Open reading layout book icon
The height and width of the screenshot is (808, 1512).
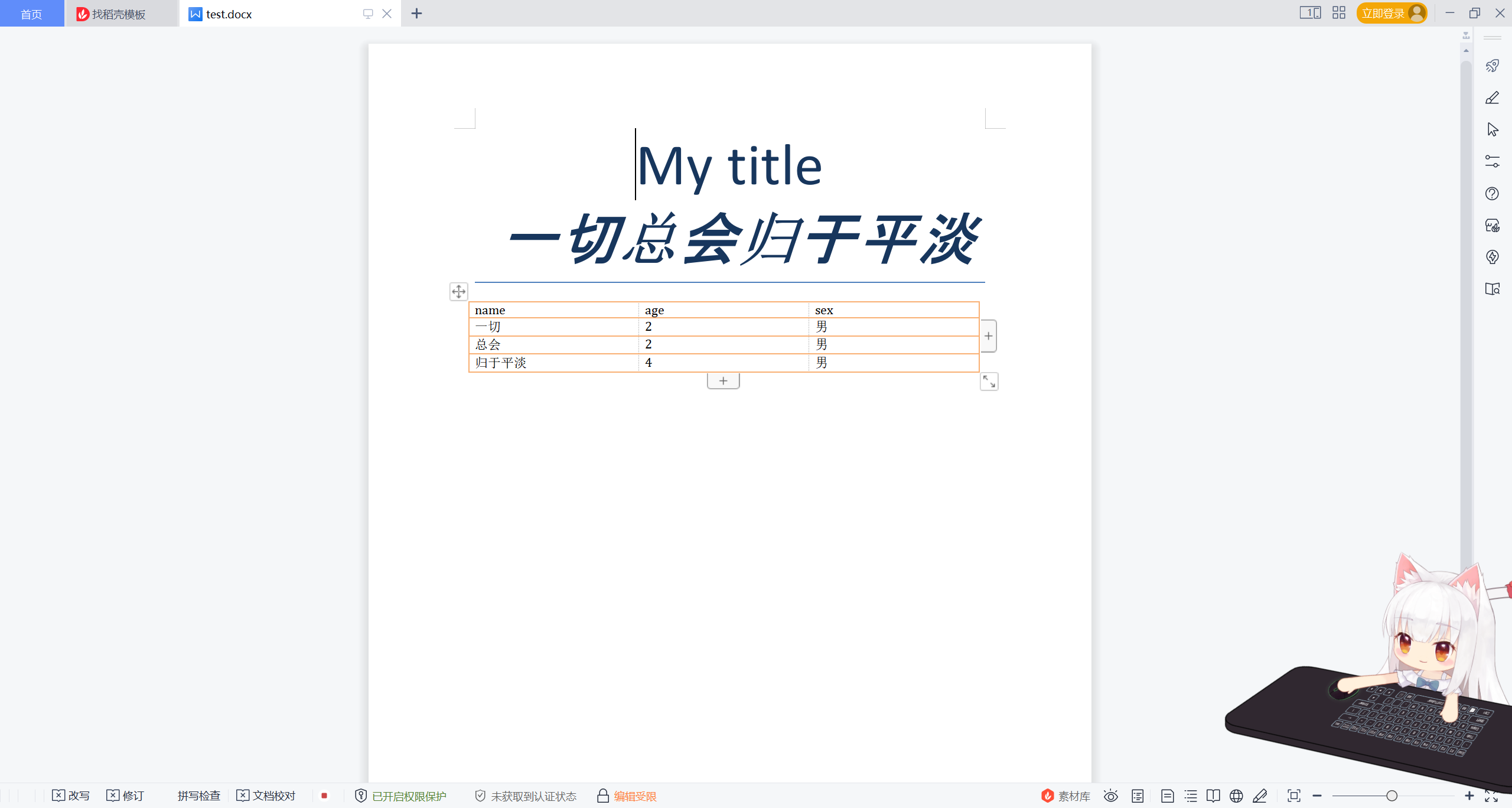tap(1213, 796)
